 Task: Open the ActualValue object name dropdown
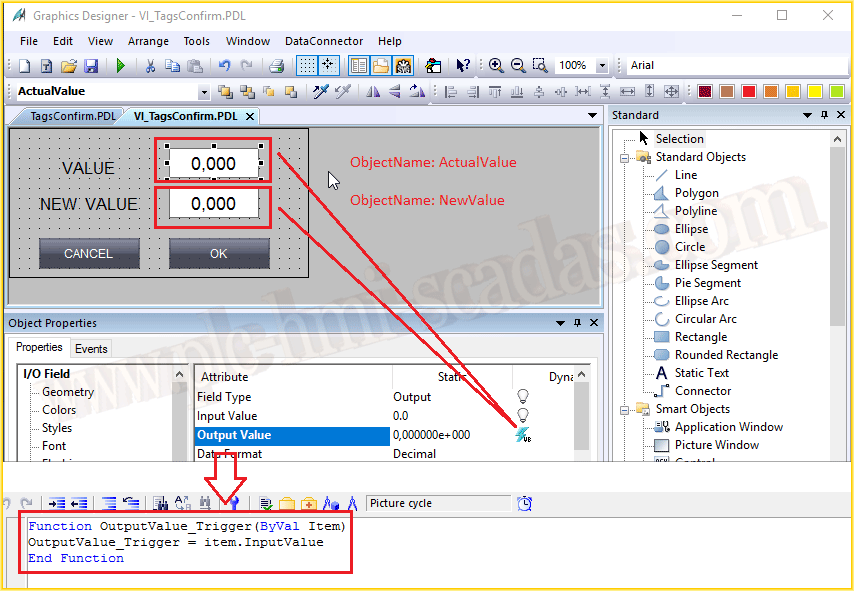[x=204, y=92]
